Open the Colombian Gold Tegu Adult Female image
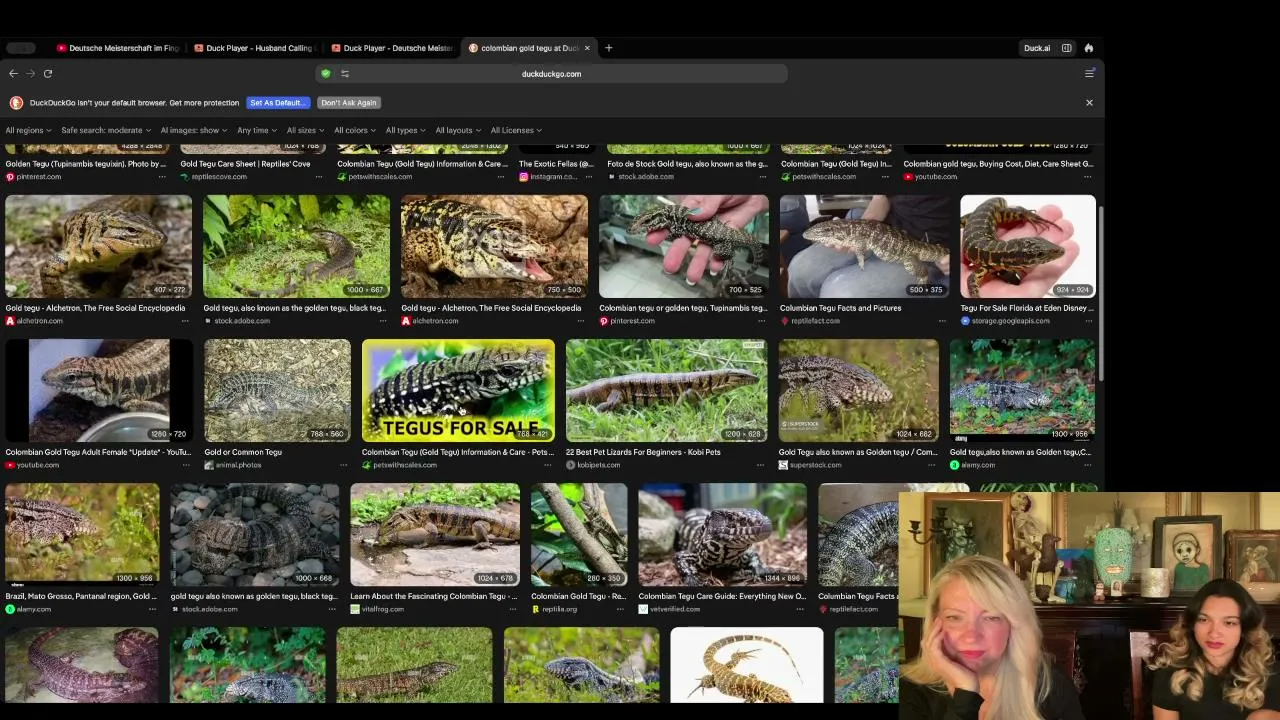The height and width of the screenshot is (720, 1280). (99, 390)
